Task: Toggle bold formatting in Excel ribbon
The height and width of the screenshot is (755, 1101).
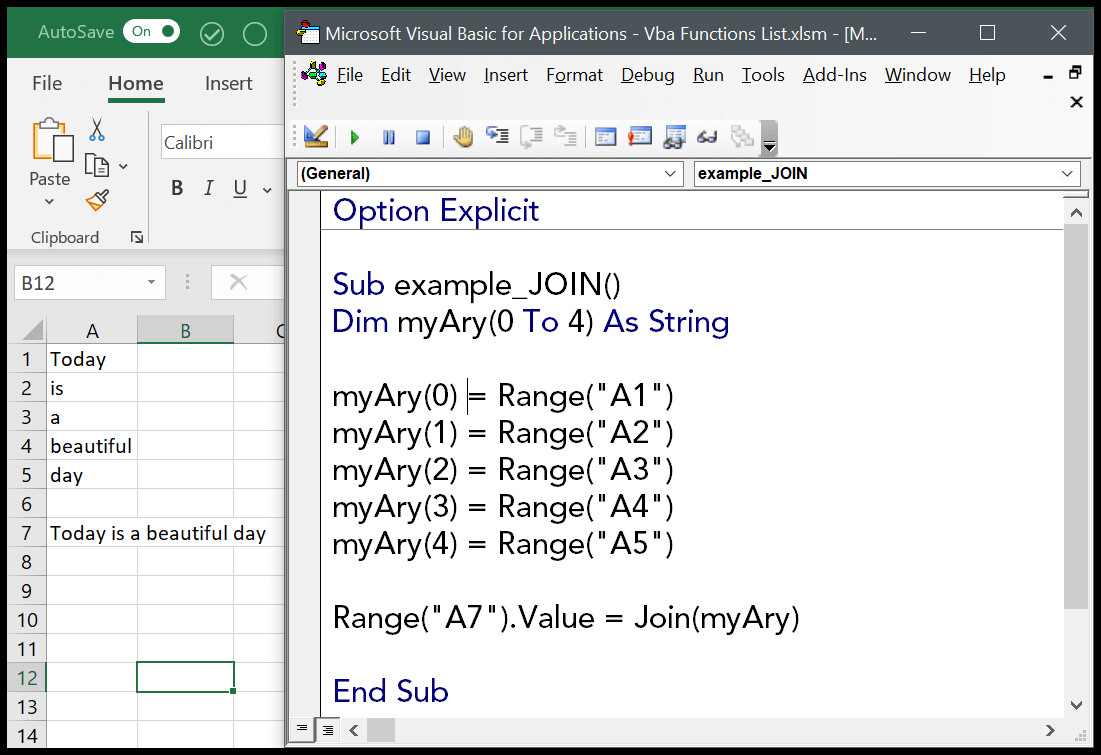Action: click(x=177, y=188)
